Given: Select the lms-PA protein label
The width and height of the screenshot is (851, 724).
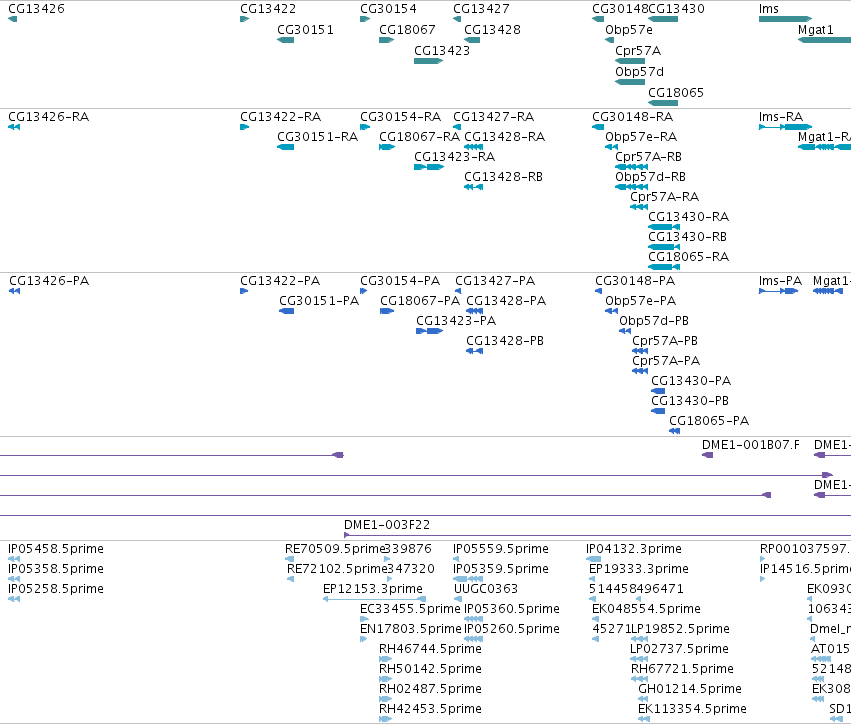Looking at the screenshot, I should pos(780,281).
